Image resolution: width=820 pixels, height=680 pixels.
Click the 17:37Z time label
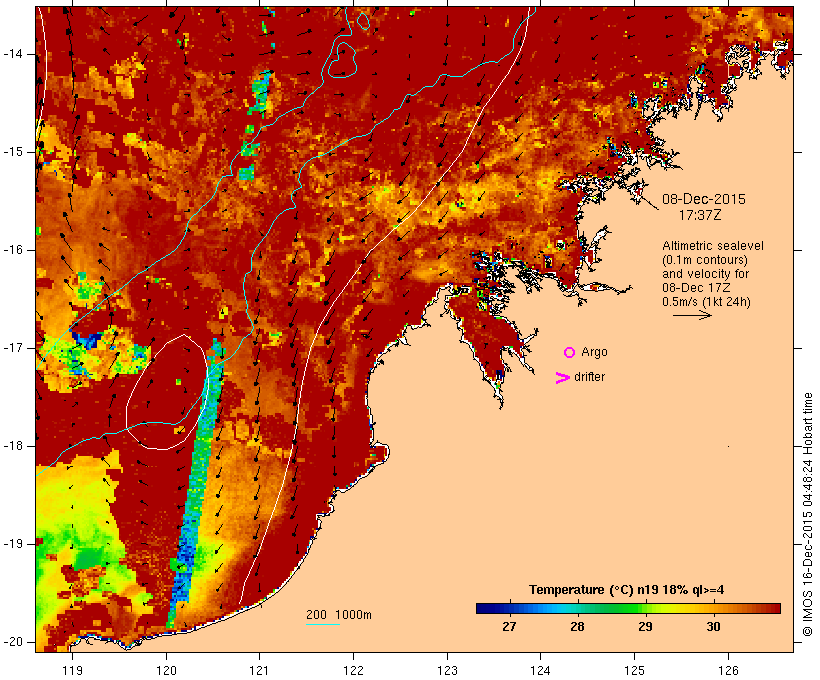tap(700, 215)
